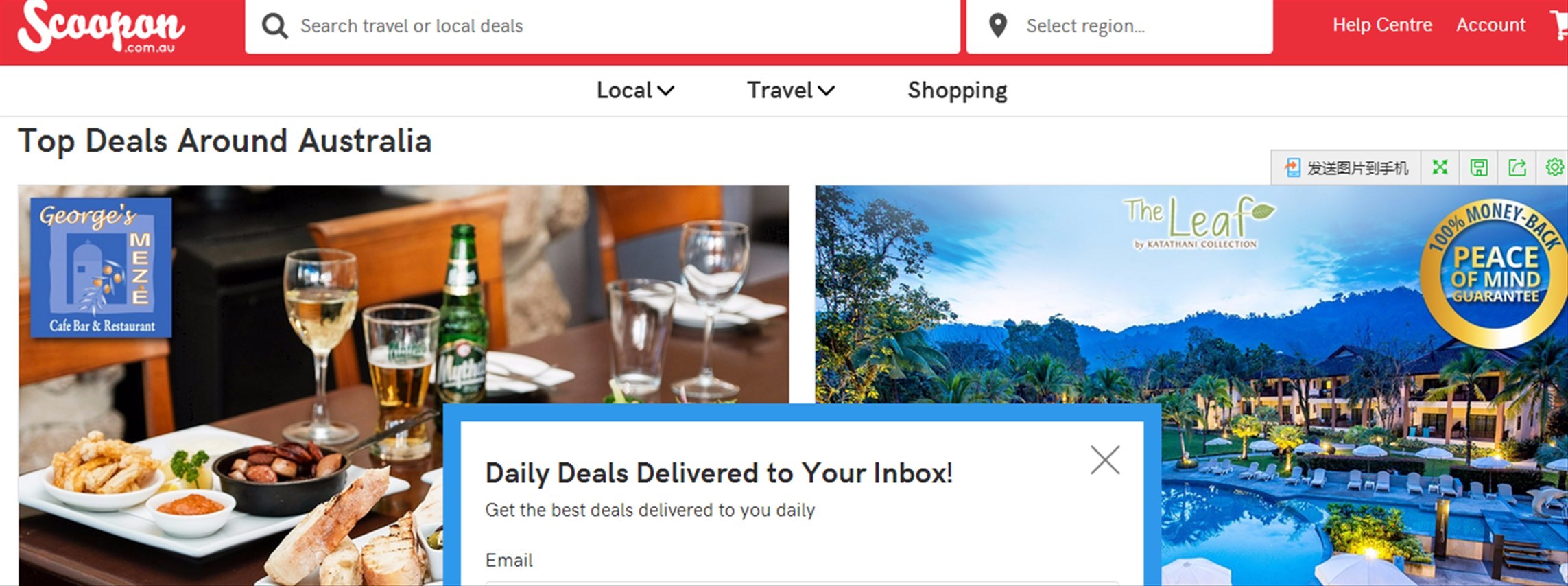Click the Scoopon logo

click(101, 27)
